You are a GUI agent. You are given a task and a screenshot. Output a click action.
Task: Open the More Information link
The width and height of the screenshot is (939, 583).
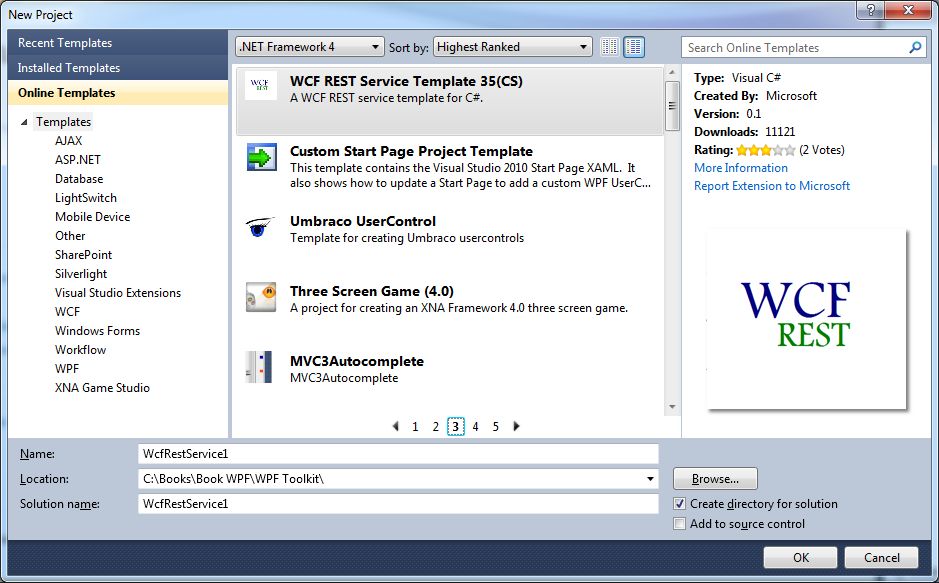click(x=741, y=167)
